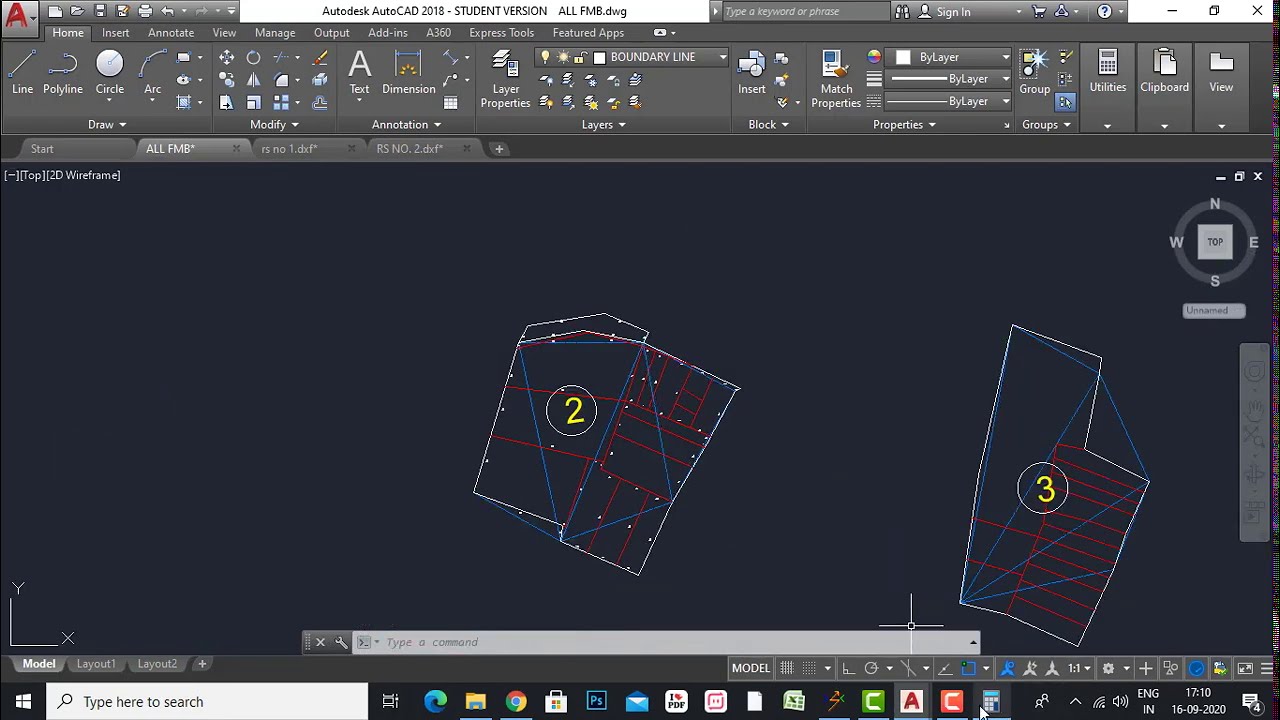This screenshot has height=720, width=1280.
Task: Toggle annotation visibility in status bar
Action: coord(1007,668)
